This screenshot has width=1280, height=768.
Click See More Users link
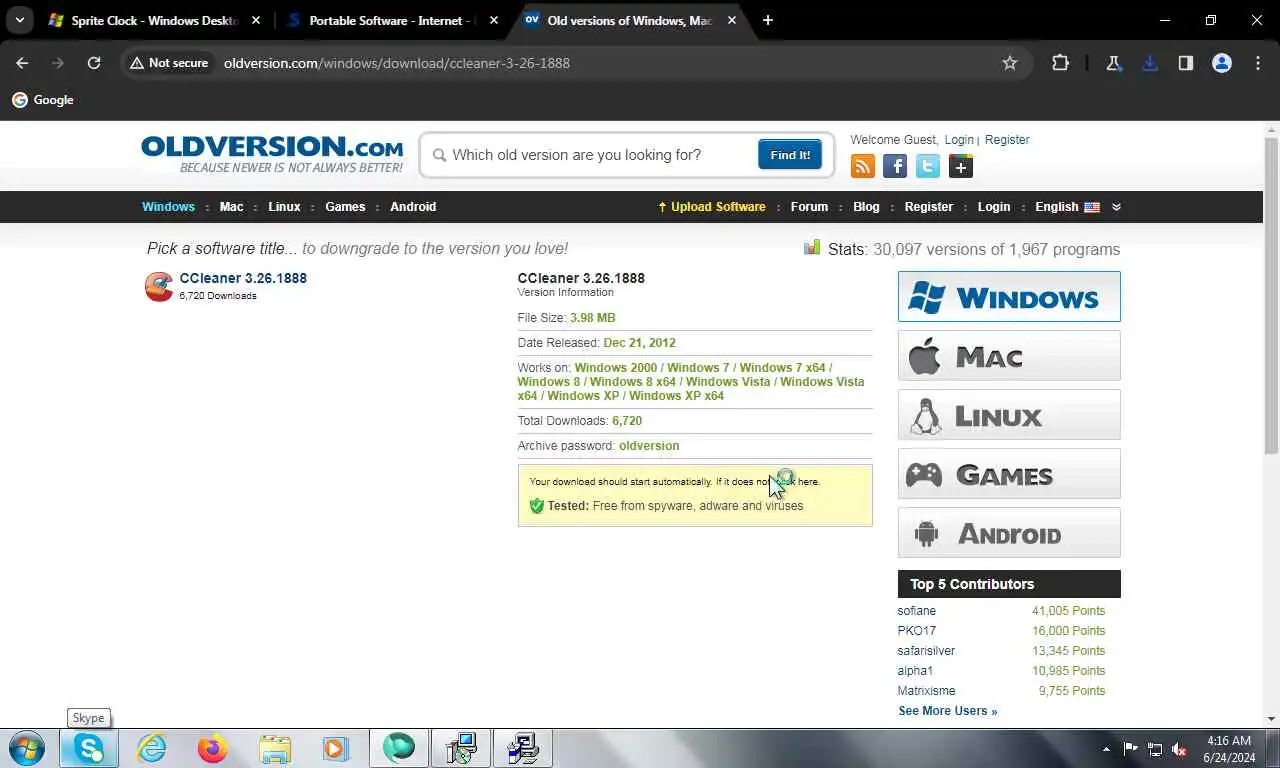[x=948, y=711]
